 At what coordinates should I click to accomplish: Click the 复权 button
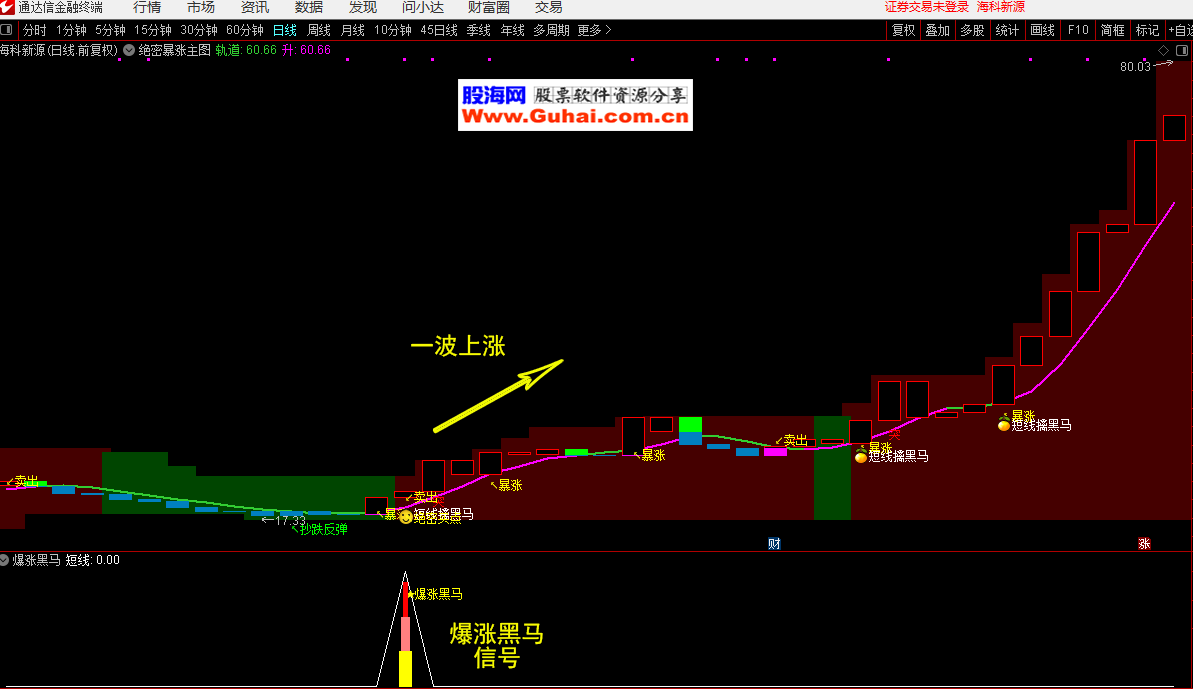904,30
